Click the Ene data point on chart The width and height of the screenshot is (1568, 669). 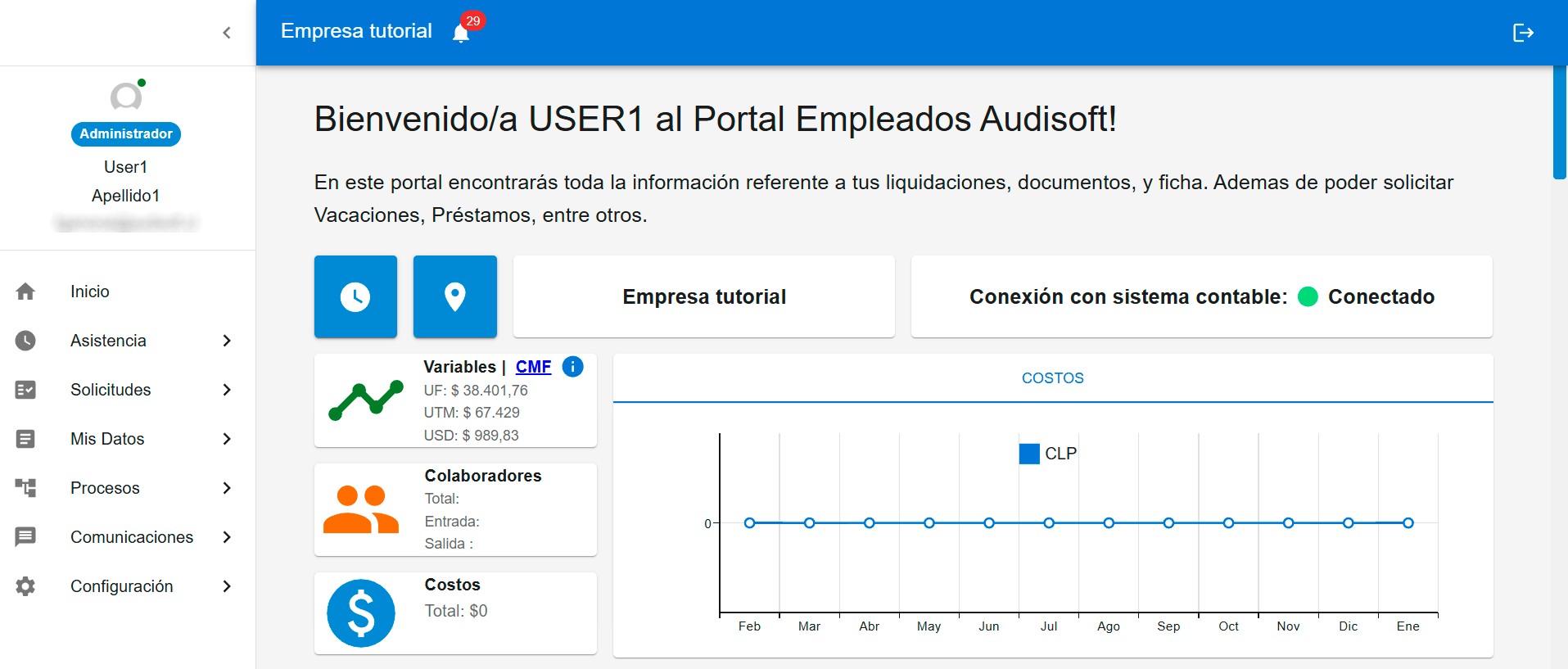point(1408,523)
